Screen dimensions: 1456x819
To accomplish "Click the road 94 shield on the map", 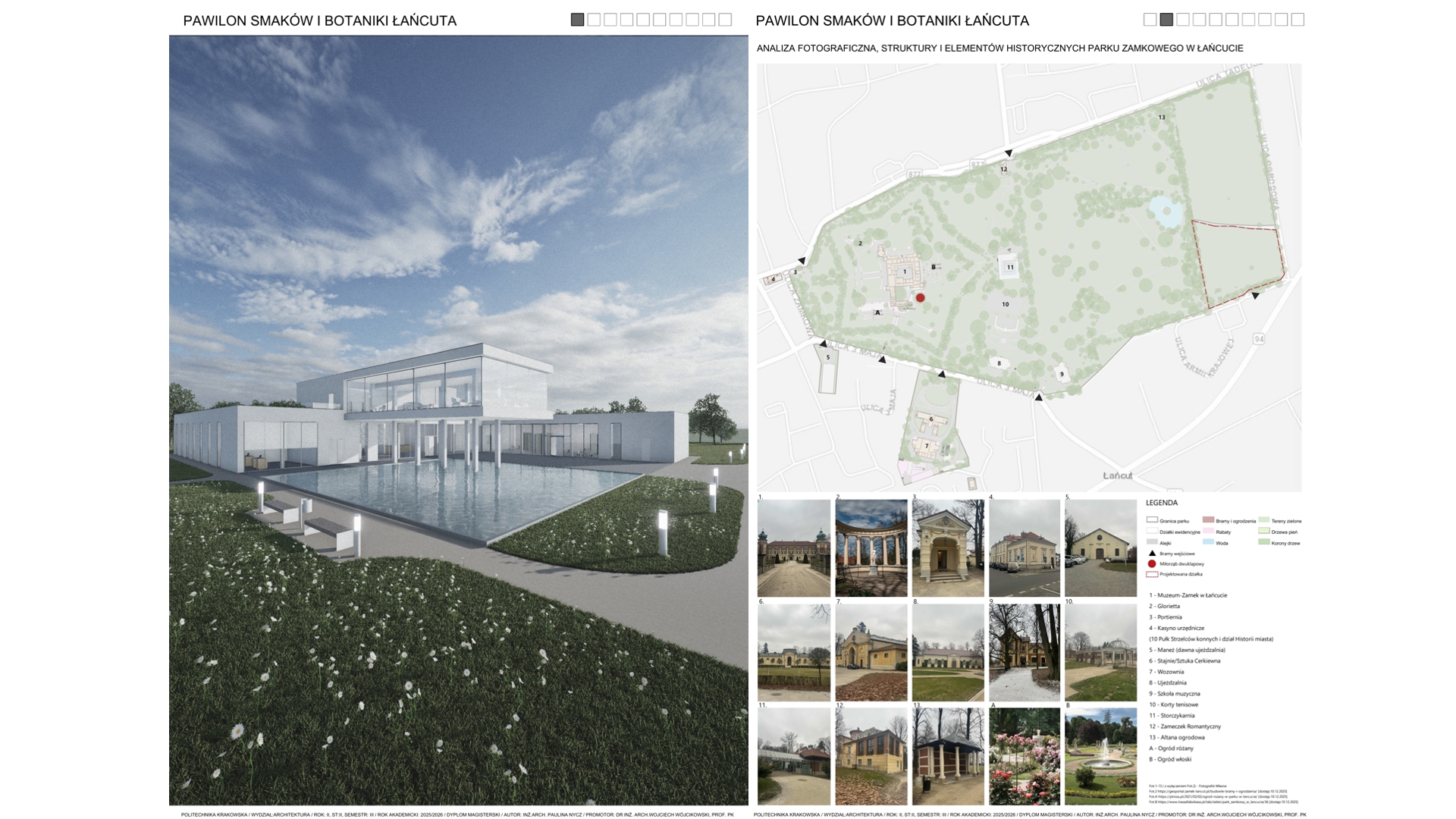I will (1259, 339).
